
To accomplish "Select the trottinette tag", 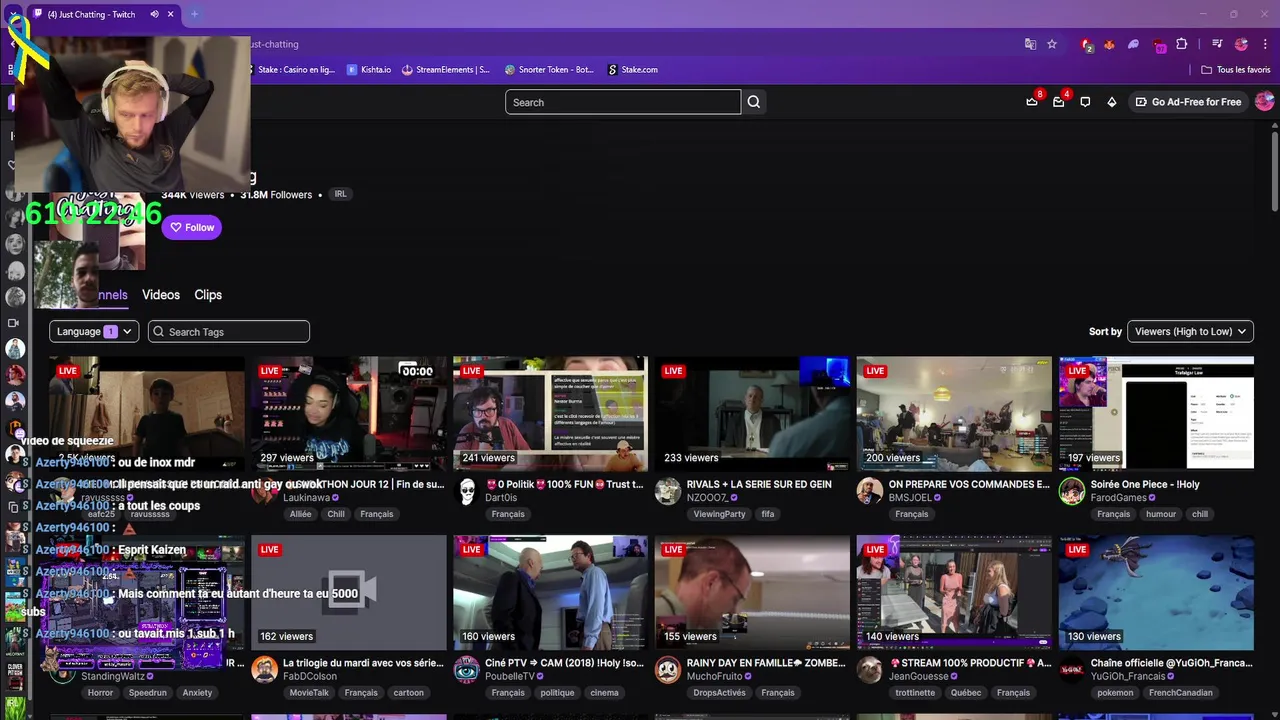I will (x=915, y=692).
